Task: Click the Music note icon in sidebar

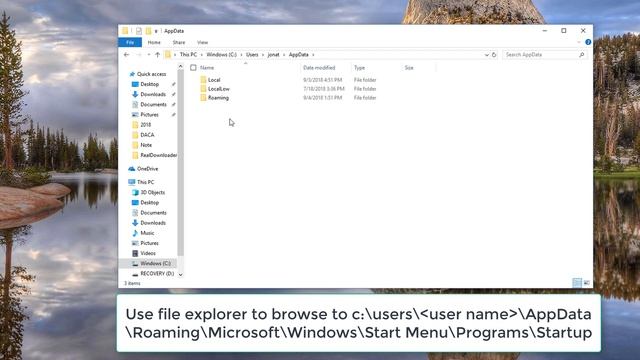Action: [x=135, y=233]
